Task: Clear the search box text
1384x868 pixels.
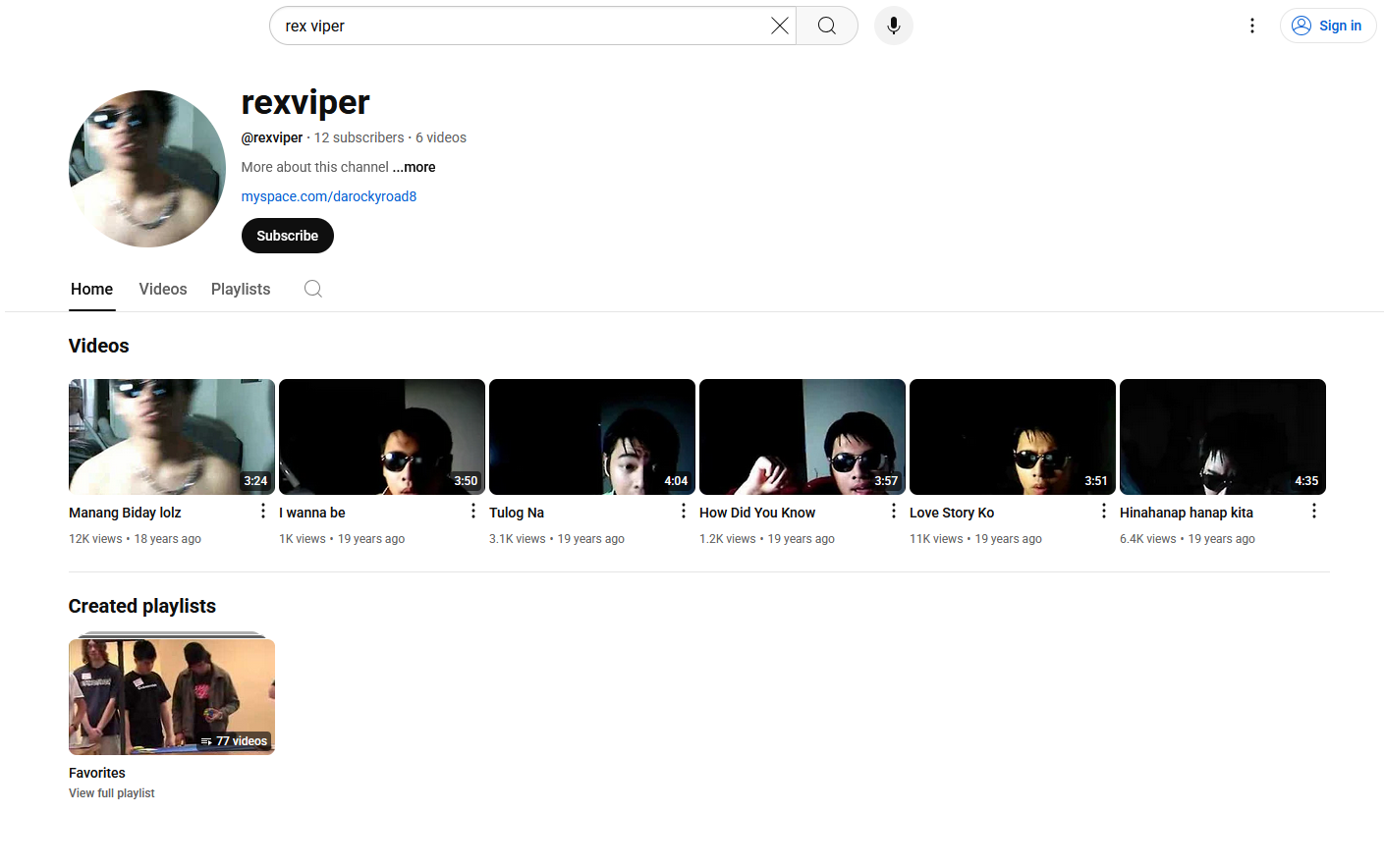Action: pyautogui.click(x=779, y=26)
